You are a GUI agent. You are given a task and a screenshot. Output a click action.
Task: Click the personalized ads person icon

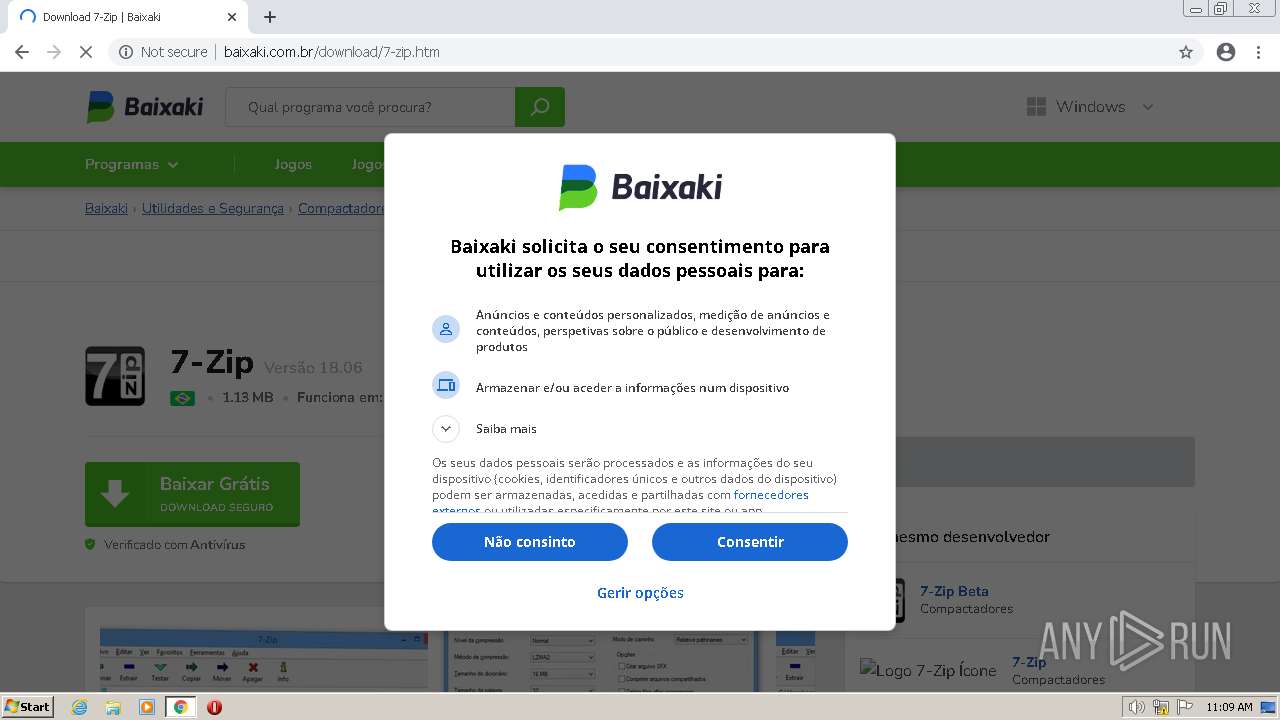pyautogui.click(x=446, y=329)
